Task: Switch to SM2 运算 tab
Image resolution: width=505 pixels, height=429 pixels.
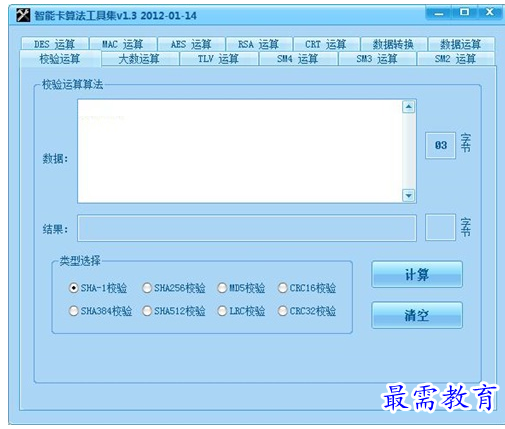Action: [x=455, y=59]
